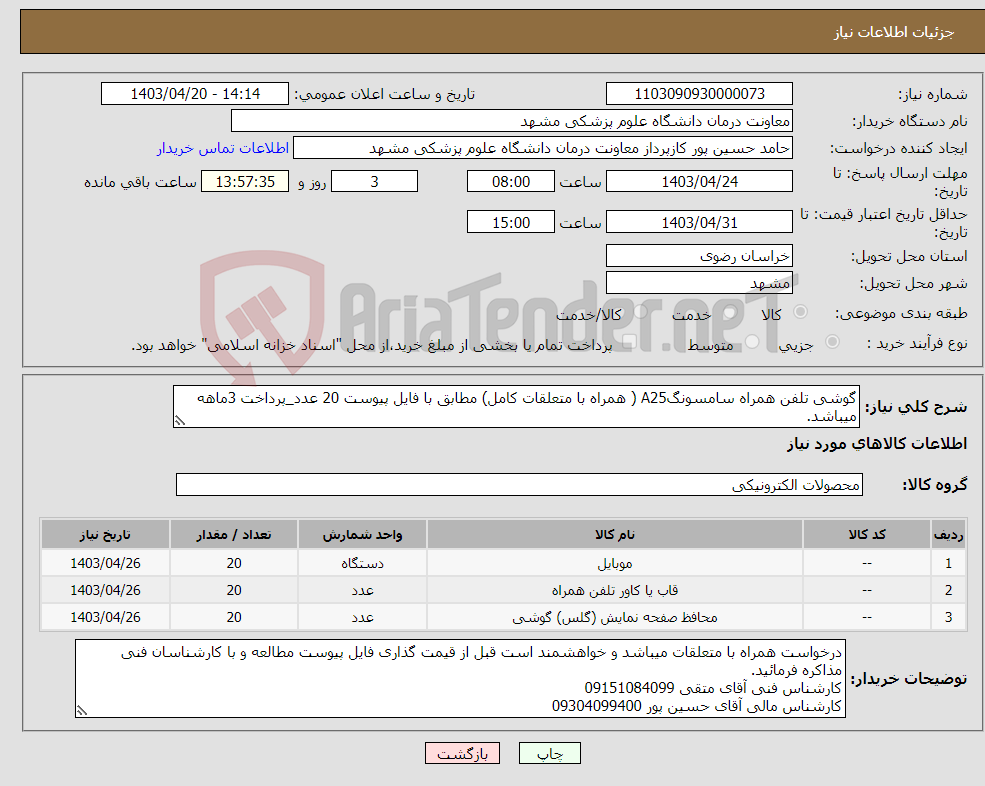Click the ردیف column header
Viewport: 985px width, 786px height.
(948, 535)
